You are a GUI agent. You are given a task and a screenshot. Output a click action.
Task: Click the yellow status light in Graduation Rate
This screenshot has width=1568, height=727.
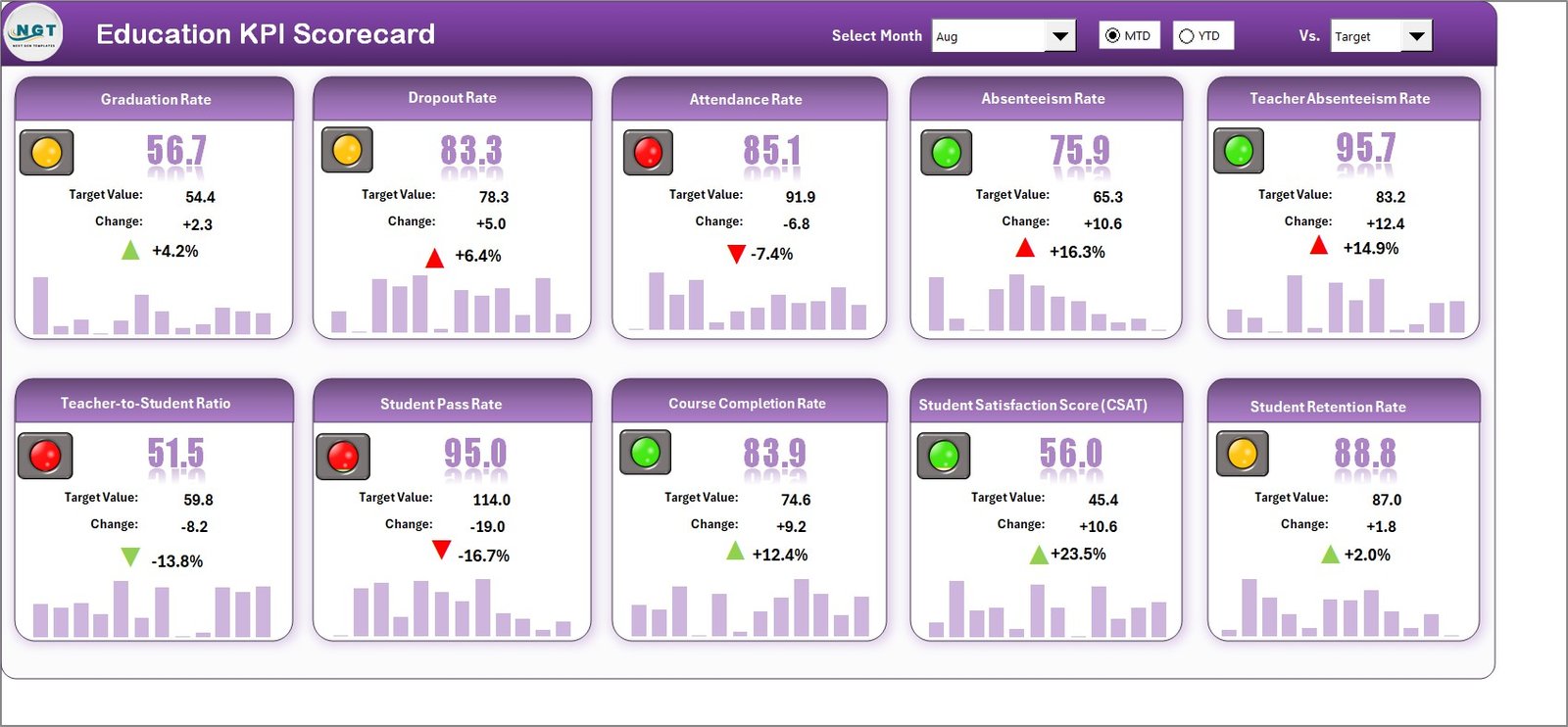click(x=47, y=153)
